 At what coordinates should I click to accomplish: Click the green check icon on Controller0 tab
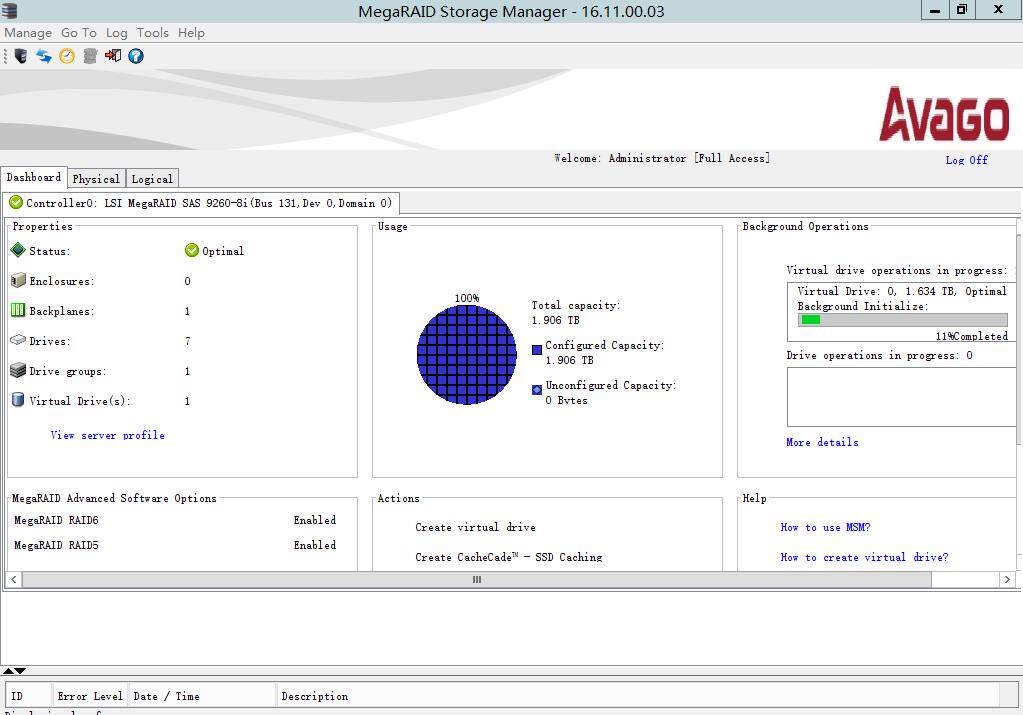point(16,202)
